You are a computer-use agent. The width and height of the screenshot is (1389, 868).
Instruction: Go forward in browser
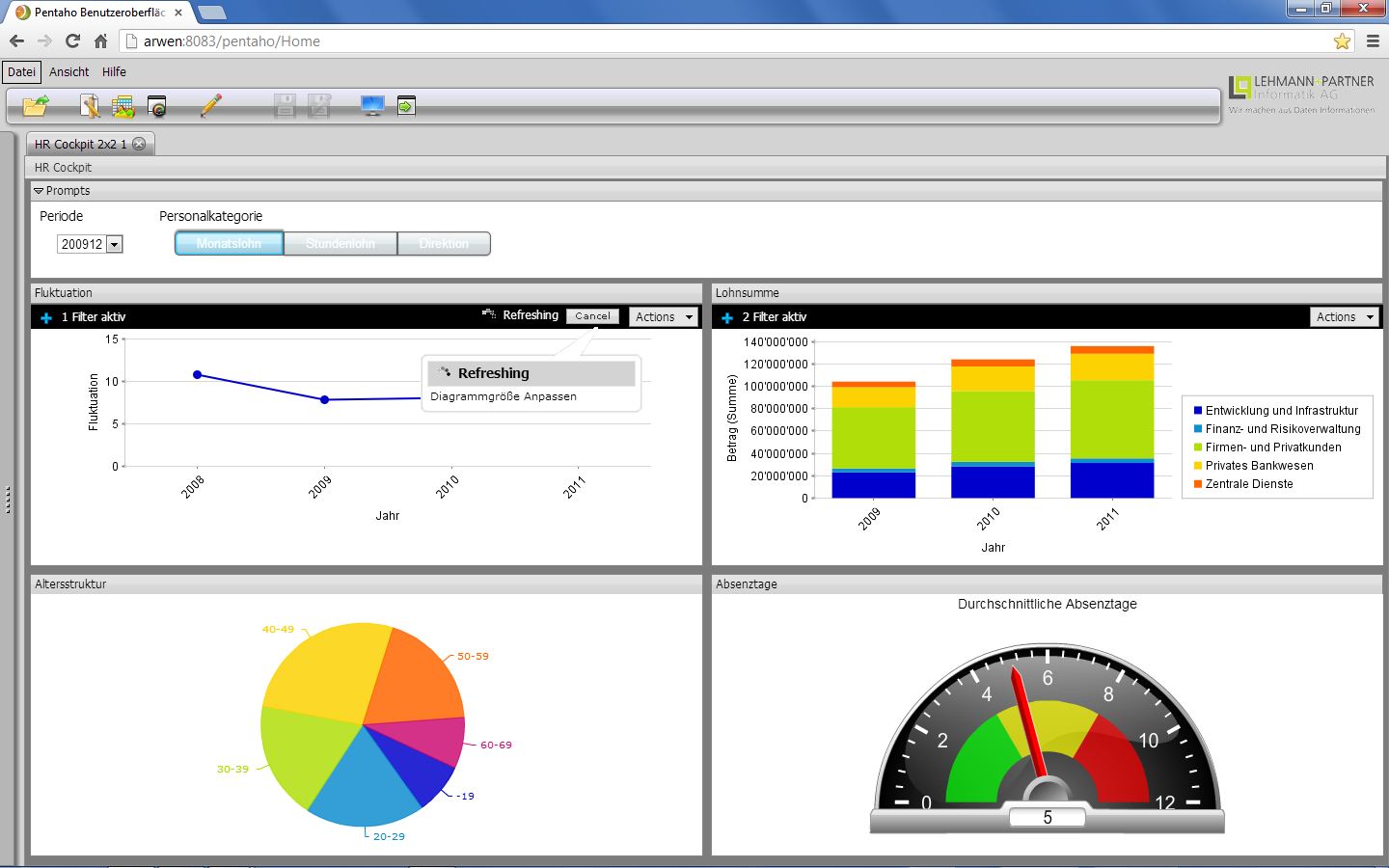point(44,41)
